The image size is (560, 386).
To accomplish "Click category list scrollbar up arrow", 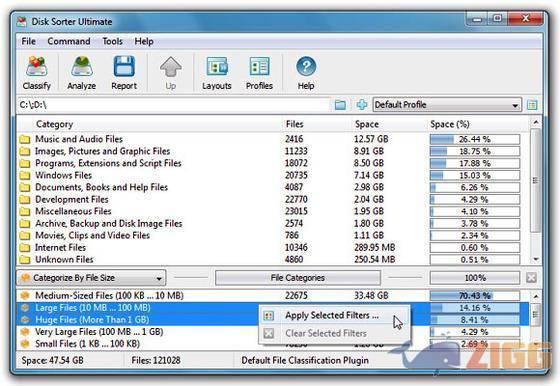I will [x=536, y=122].
